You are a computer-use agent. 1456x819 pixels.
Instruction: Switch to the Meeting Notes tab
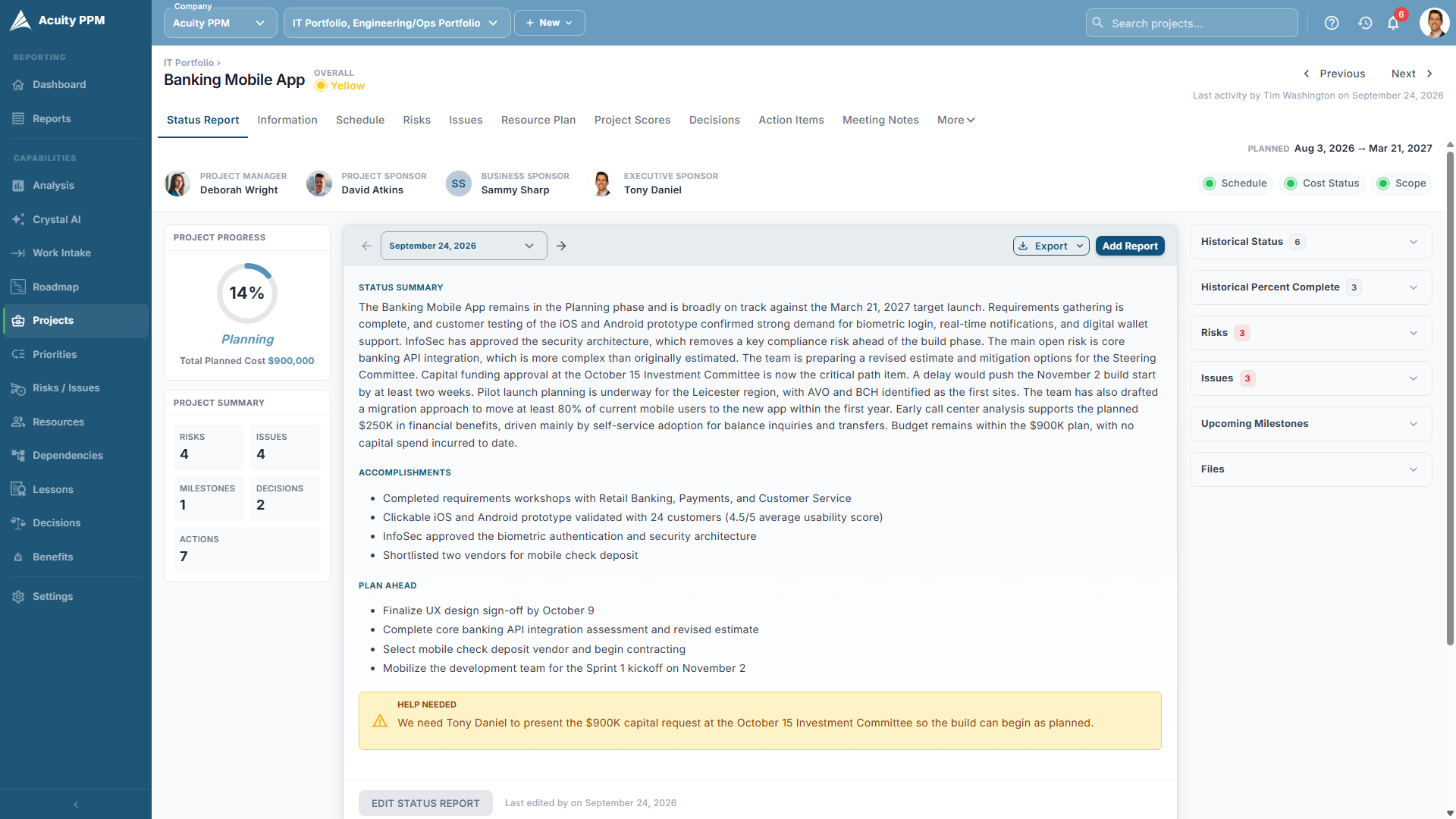tap(880, 120)
